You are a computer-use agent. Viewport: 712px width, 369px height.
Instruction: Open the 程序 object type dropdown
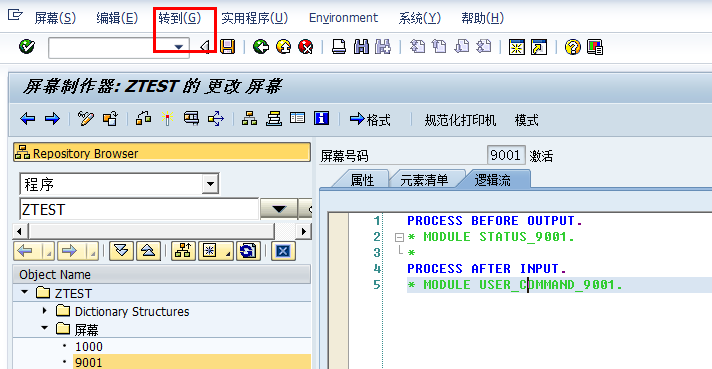point(210,184)
